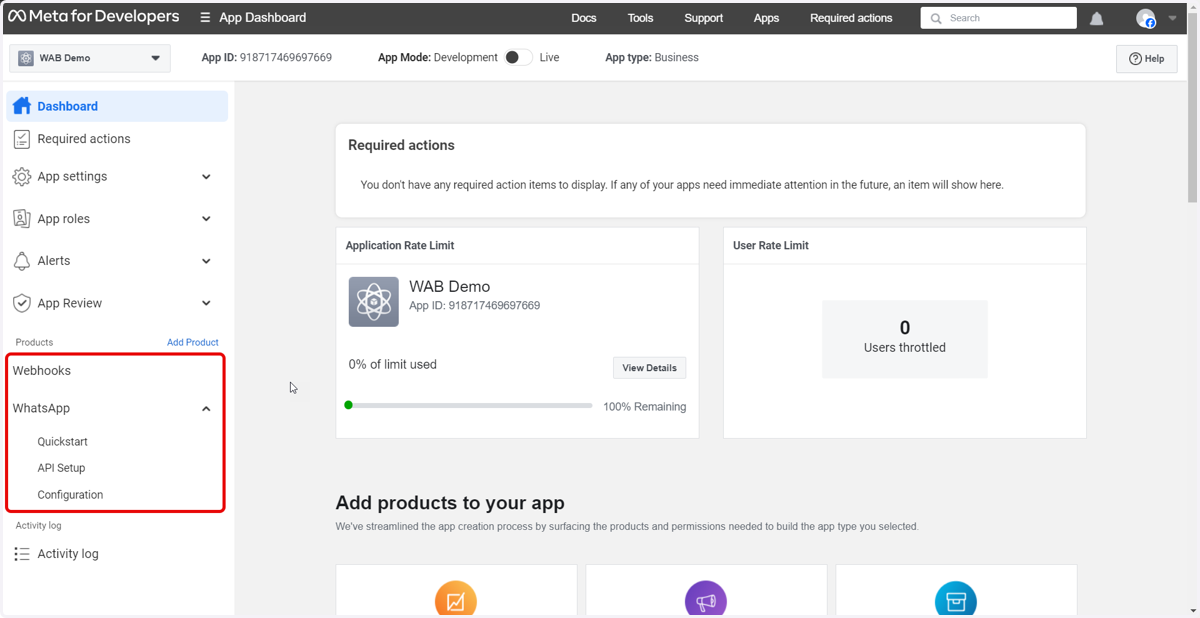Open Apps in the top navigation
1200x618 pixels.
(767, 18)
